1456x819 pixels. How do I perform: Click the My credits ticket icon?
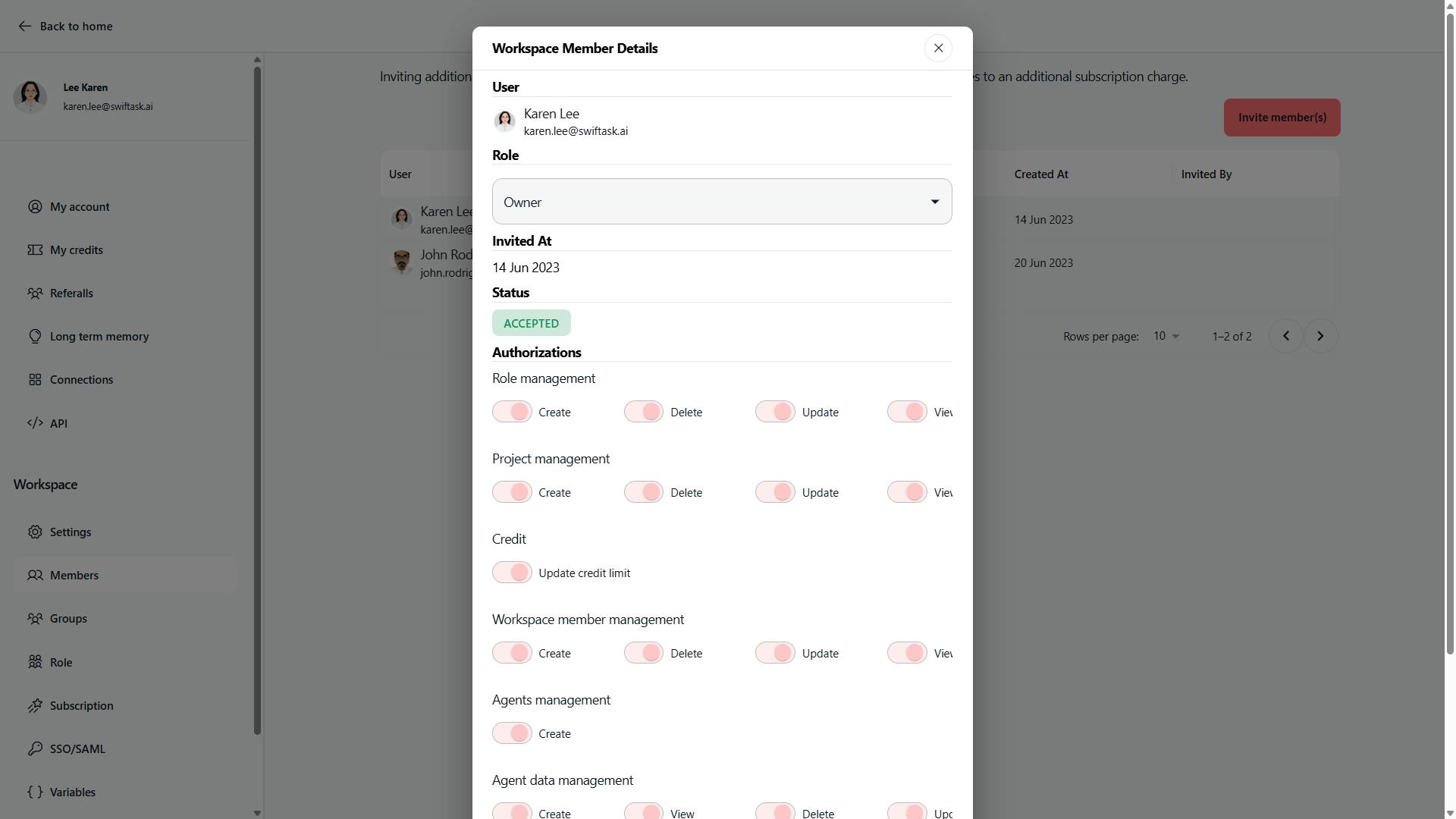(x=35, y=250)
